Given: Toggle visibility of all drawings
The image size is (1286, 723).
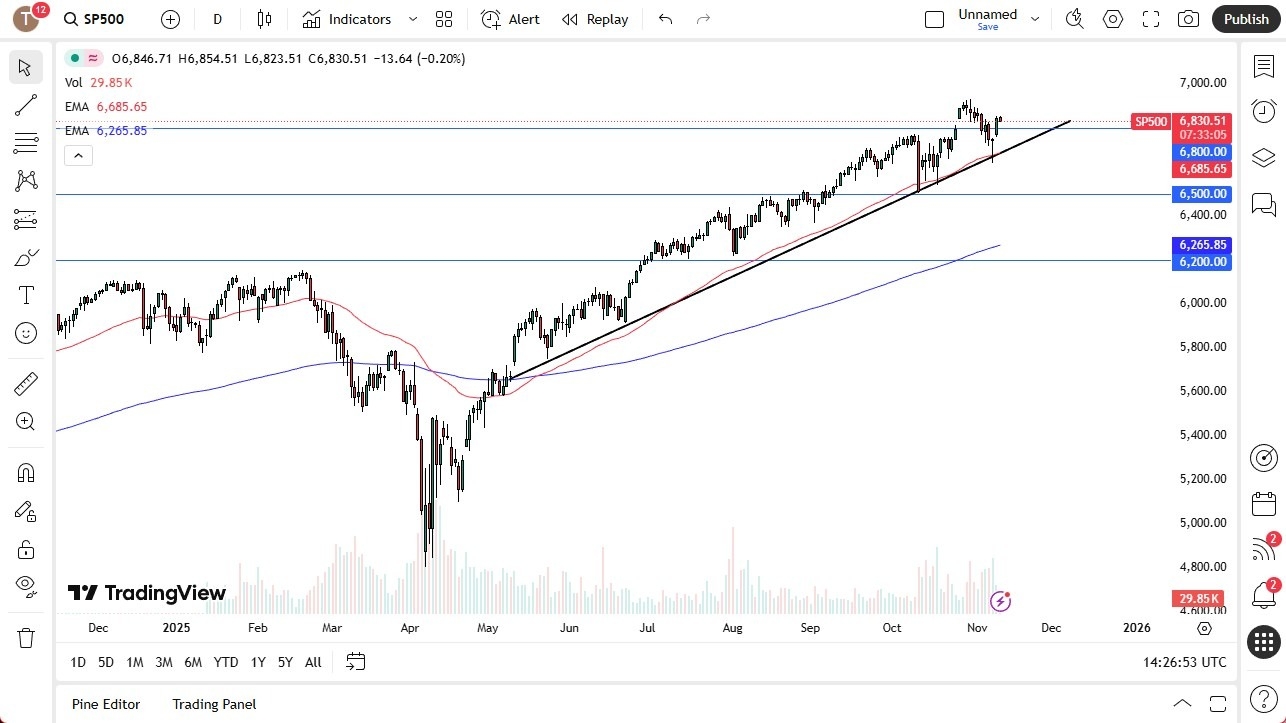Looking at the screenshot, I should point(25,585).
